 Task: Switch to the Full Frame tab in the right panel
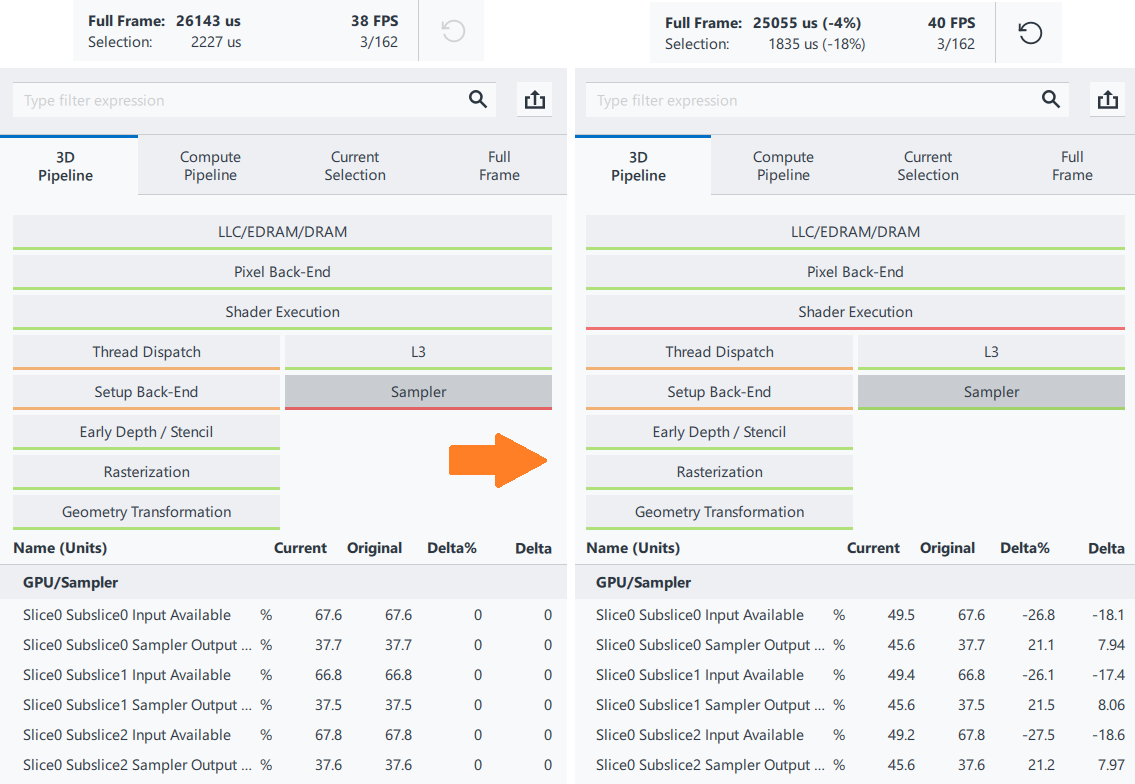(1072, 166)
